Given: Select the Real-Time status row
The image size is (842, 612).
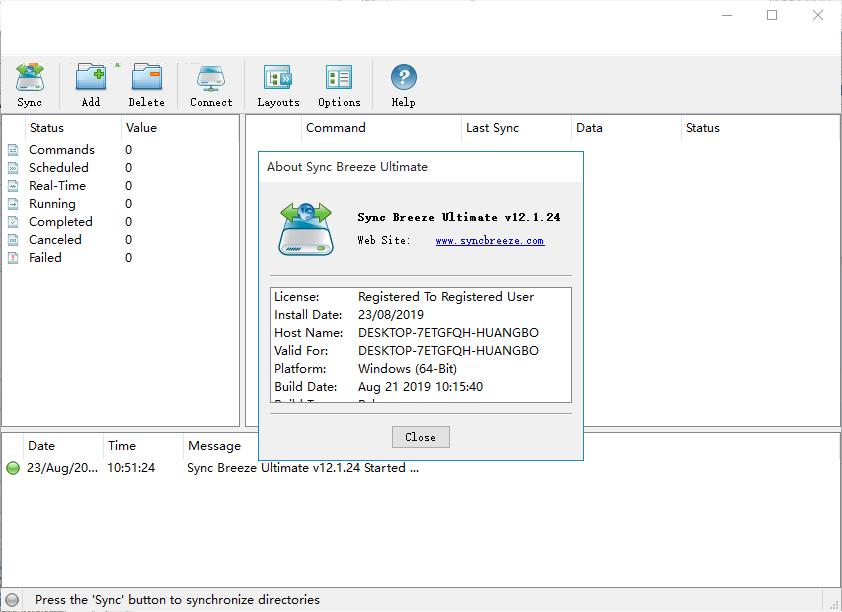Looking at the screenshot, I should (57, 186).
